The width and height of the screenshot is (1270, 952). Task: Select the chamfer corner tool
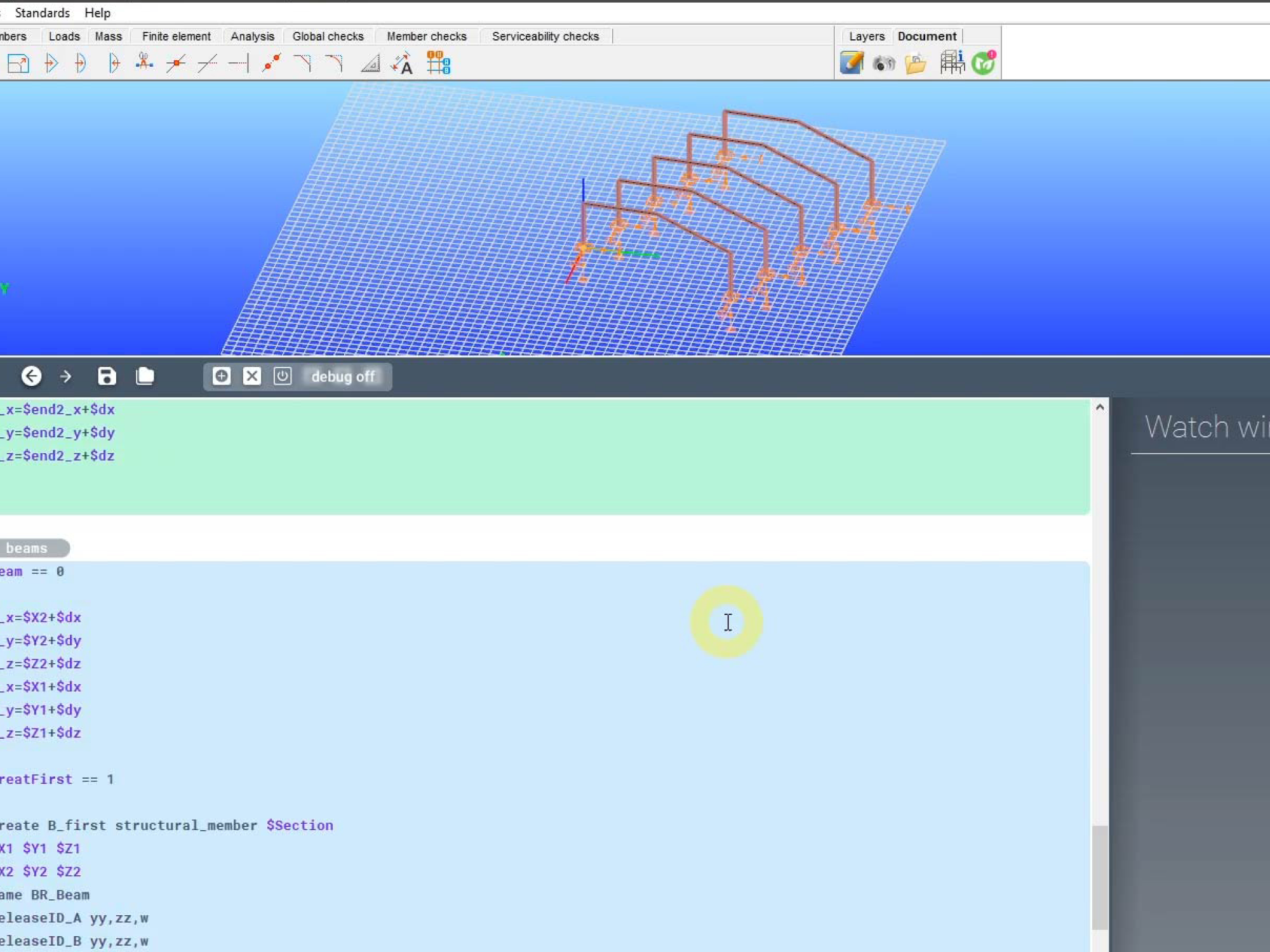point(303,63)
